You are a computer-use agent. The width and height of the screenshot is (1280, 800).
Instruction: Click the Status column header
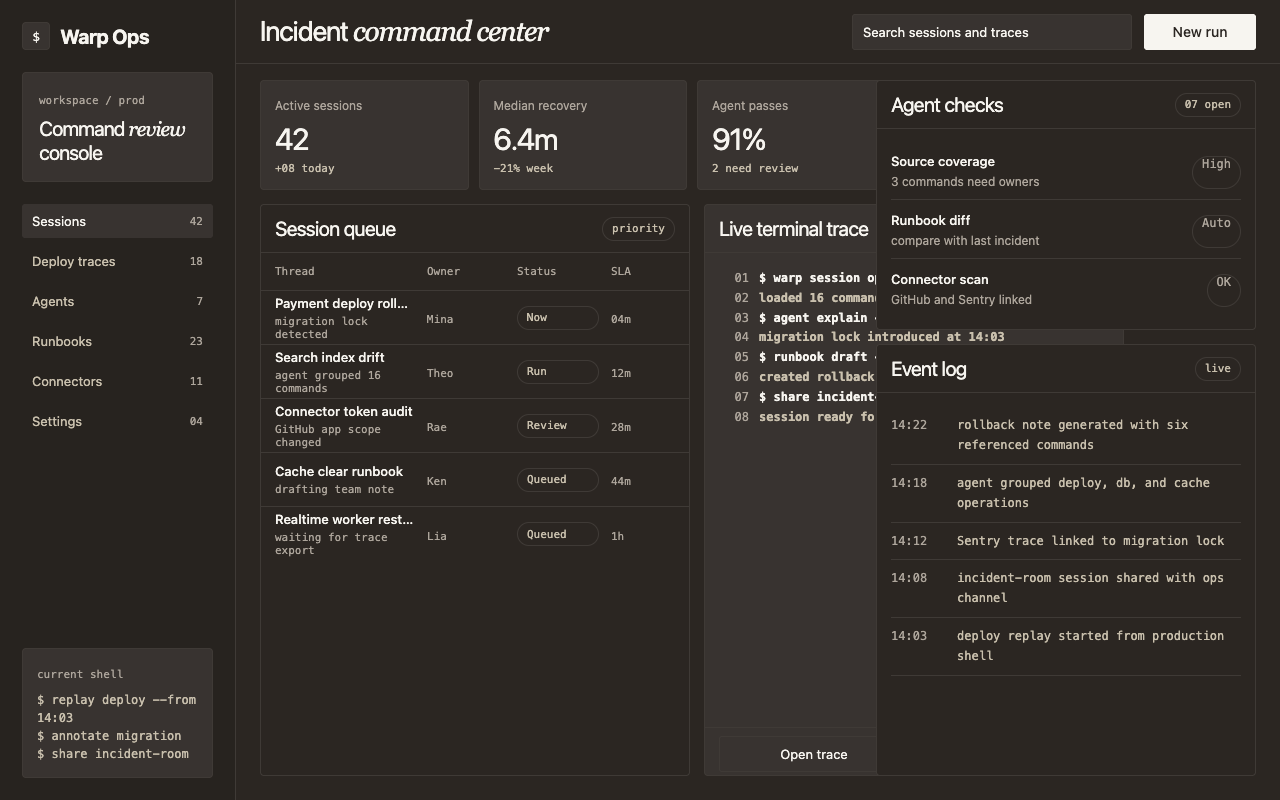(x=536, y=271)
